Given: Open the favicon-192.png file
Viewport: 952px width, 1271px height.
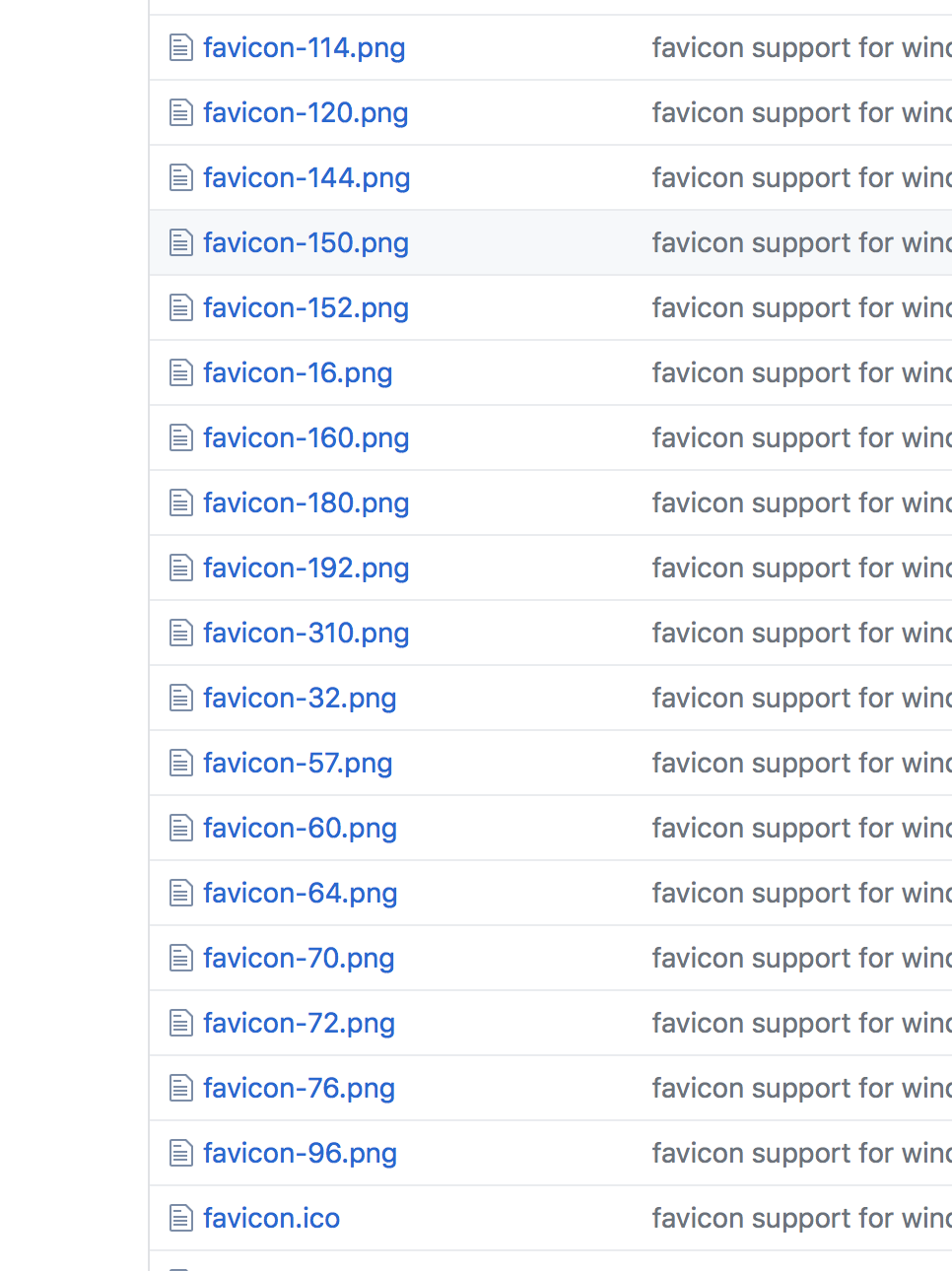Looking at the screenshot, I should pos(306,568).
